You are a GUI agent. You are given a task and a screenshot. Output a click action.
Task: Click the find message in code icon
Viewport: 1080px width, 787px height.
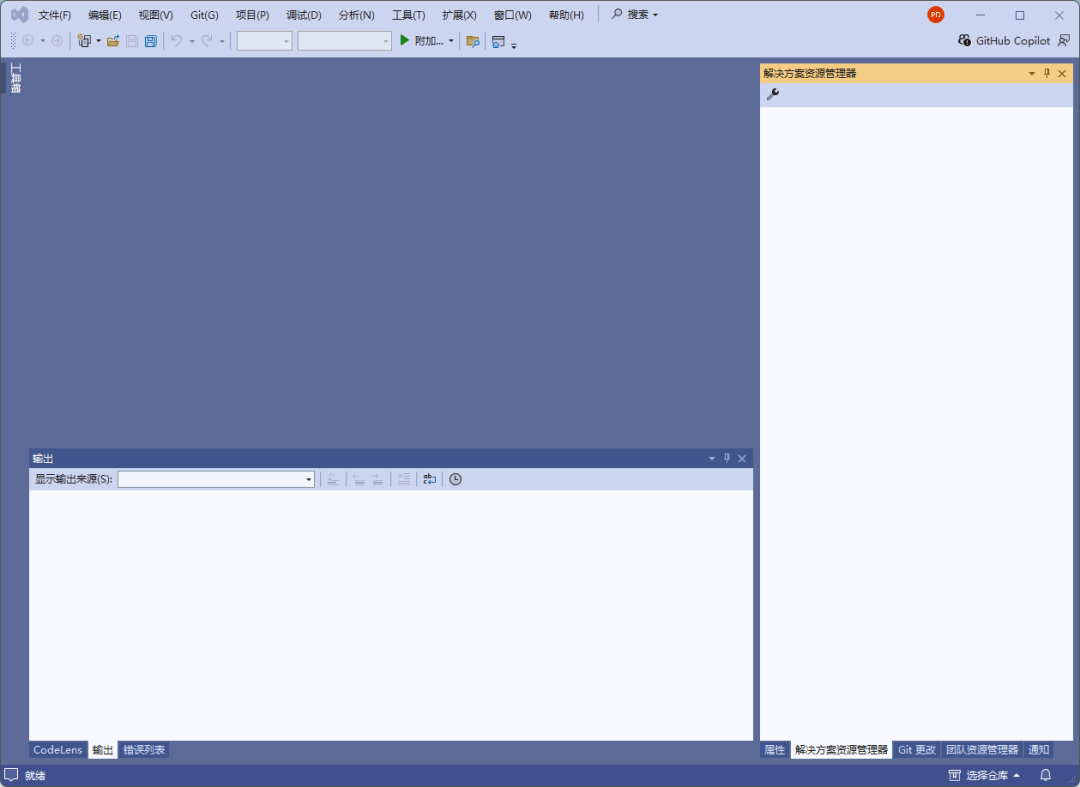(333, 479)
